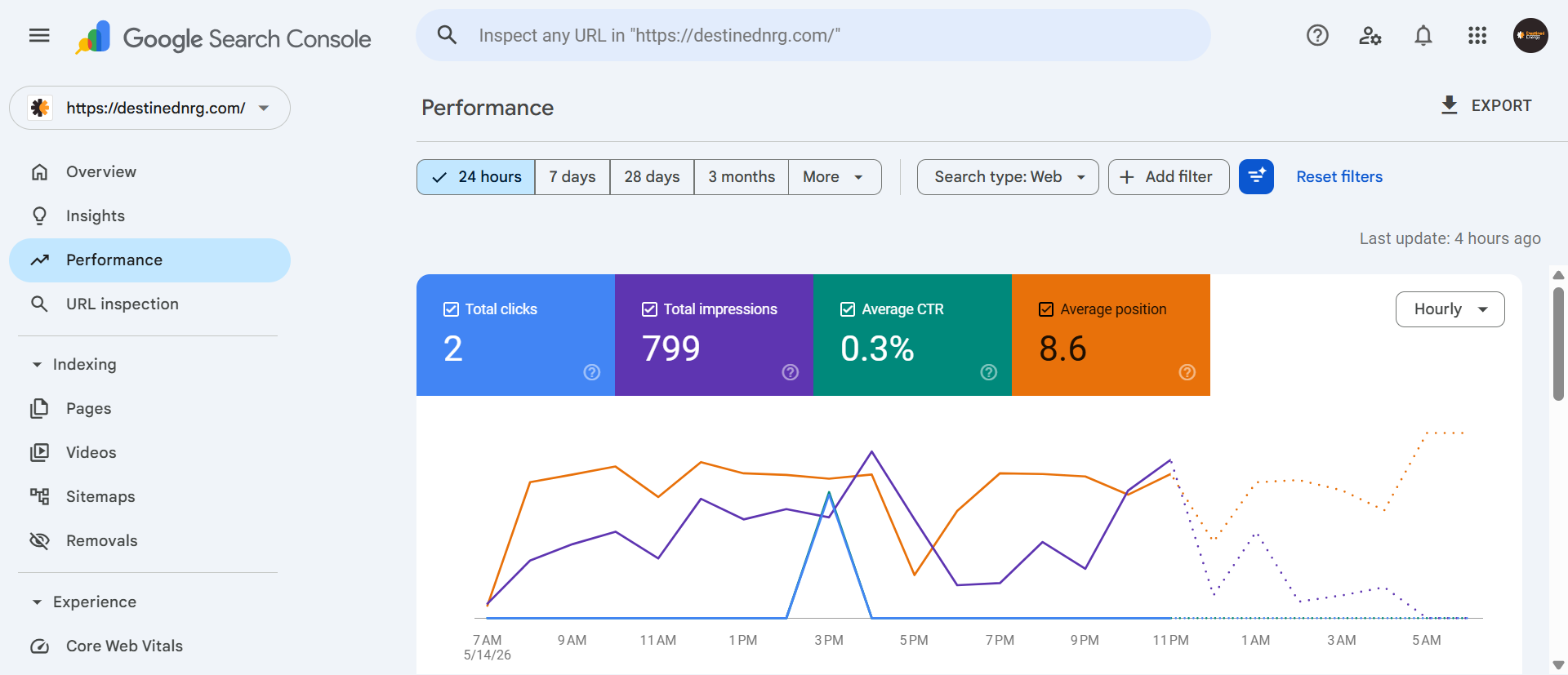Click the Total impressions help icon
1568x675 pixels.
[x=791, y=372]
